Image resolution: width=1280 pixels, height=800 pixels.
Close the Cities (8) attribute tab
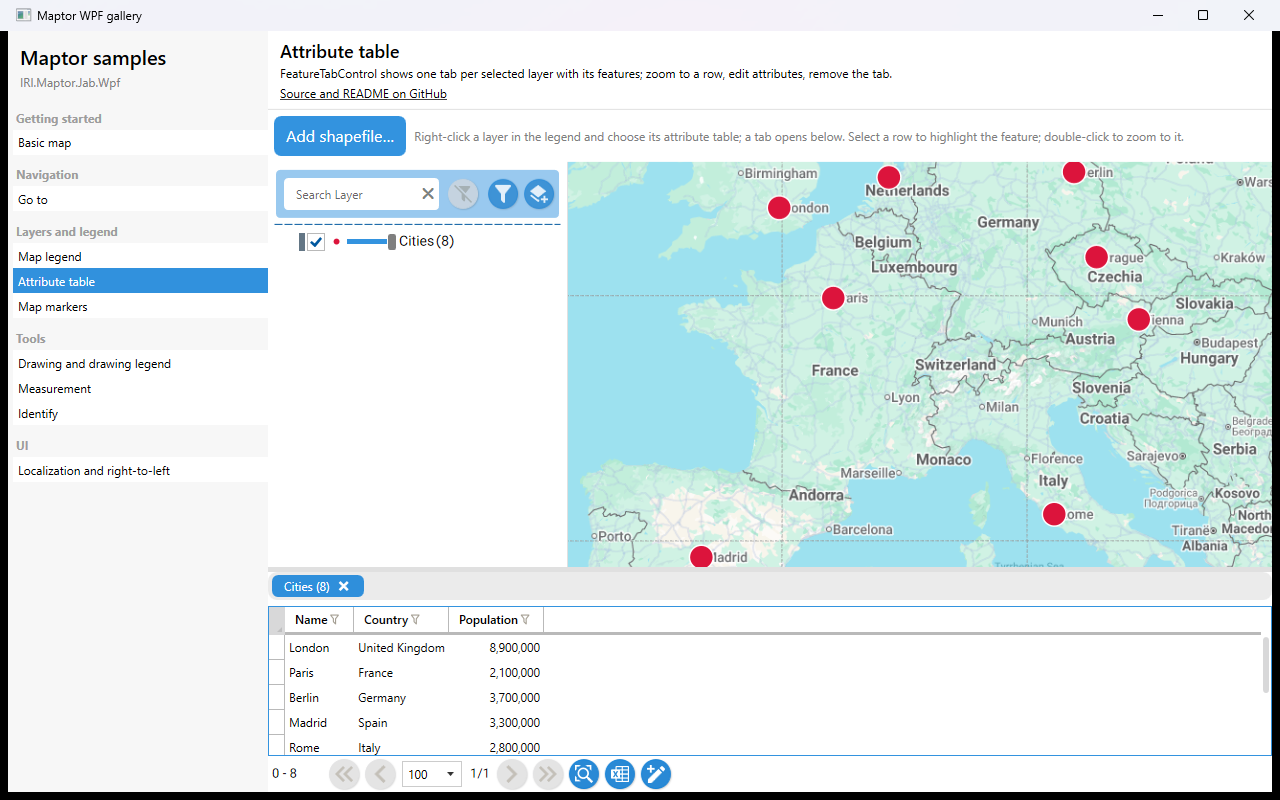344,587
